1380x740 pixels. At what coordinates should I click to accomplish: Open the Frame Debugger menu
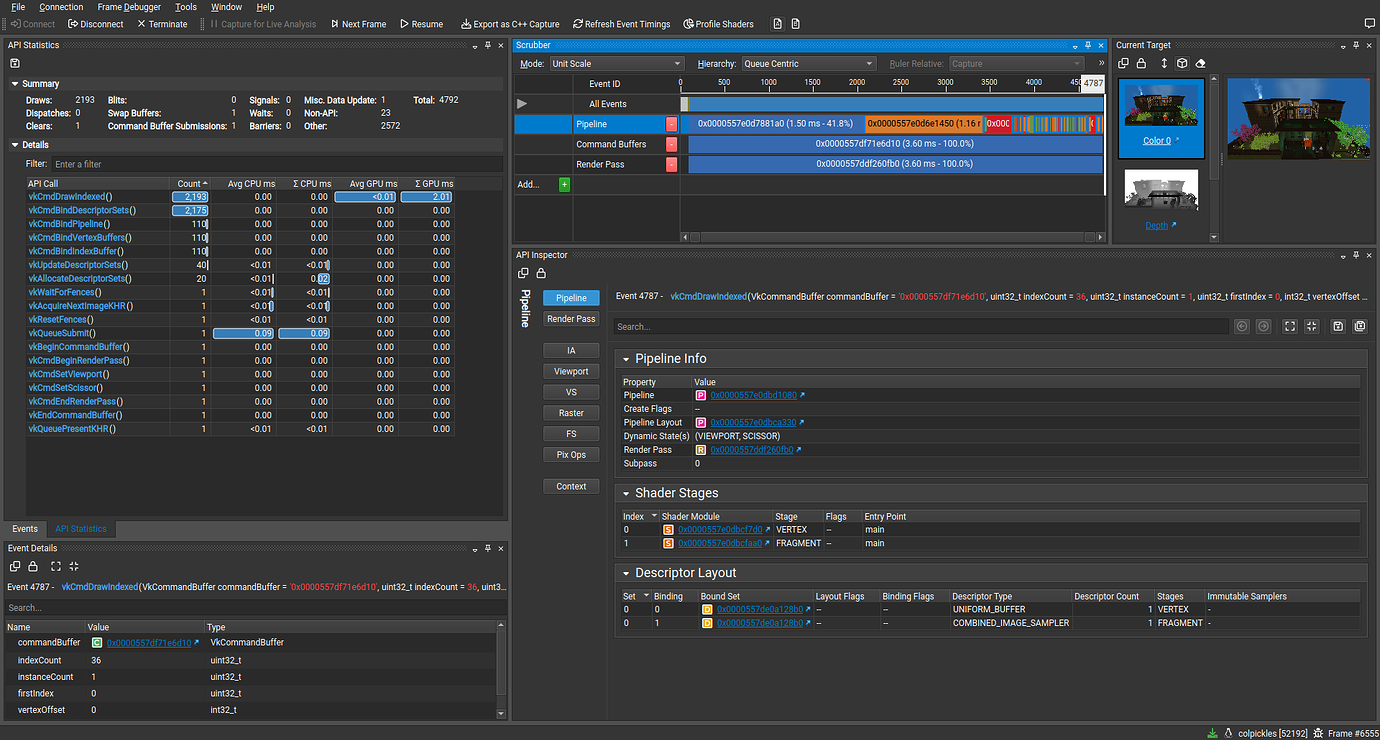[x=129, y=7]
